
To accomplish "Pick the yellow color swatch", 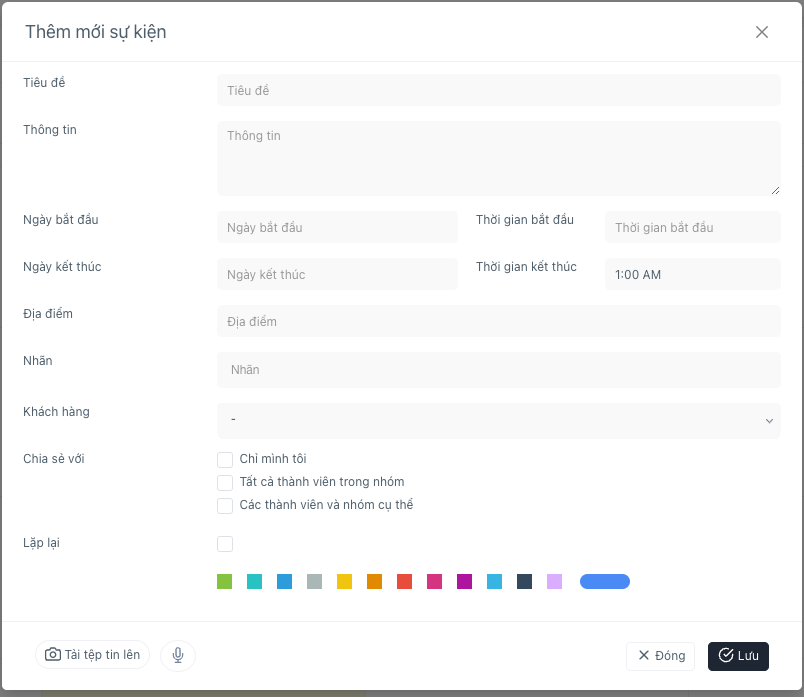I will click(345, 582).
